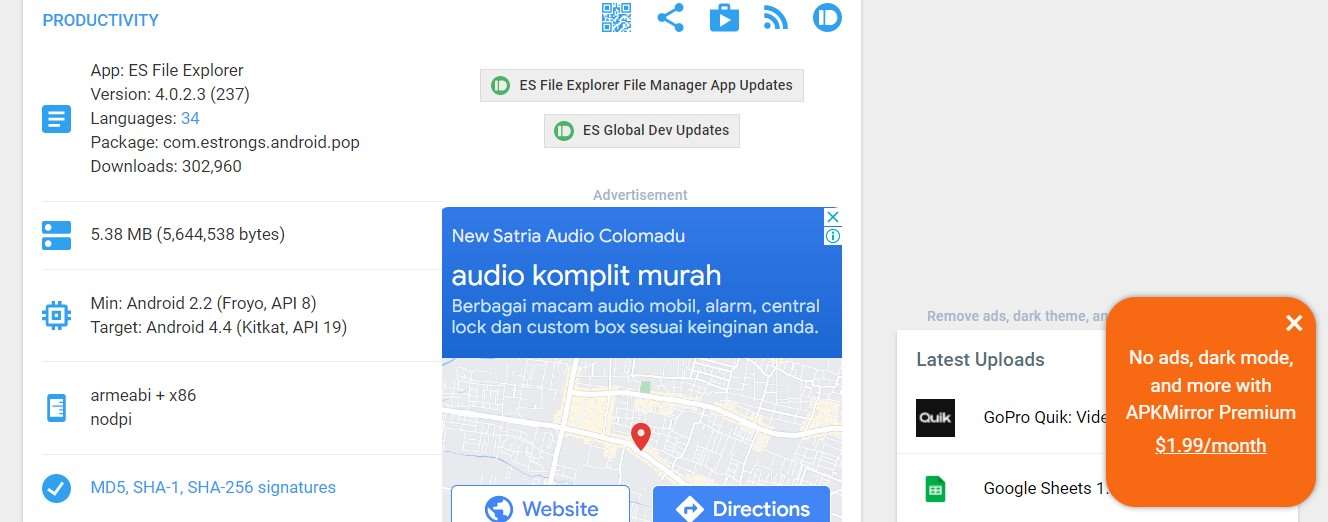Open the Play Store bag icon

coord(724,18)
